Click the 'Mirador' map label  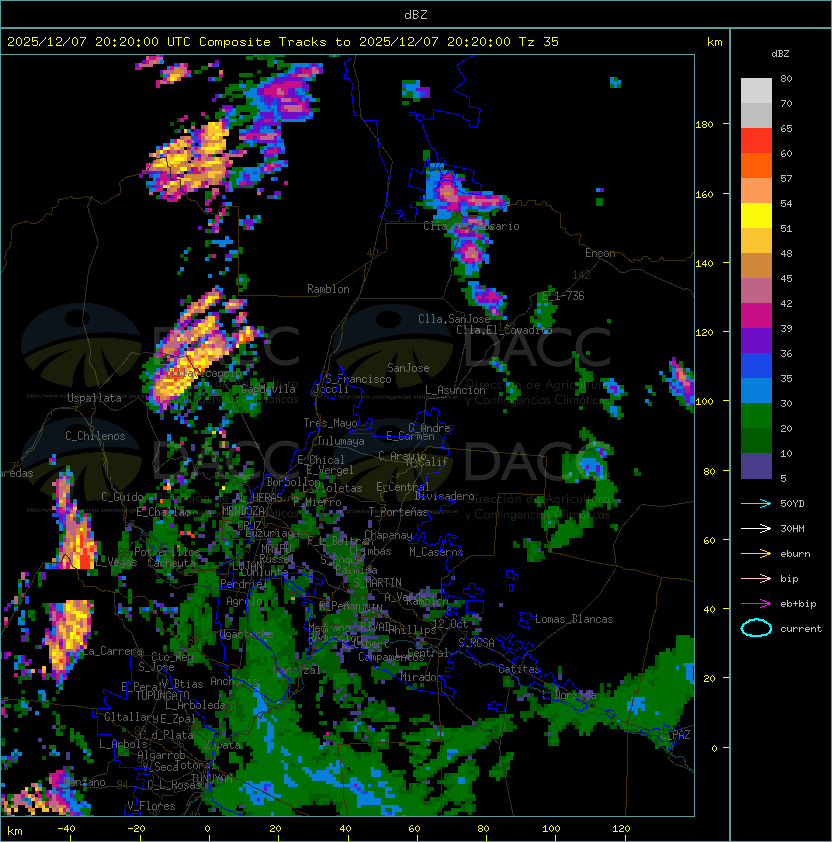421,677
